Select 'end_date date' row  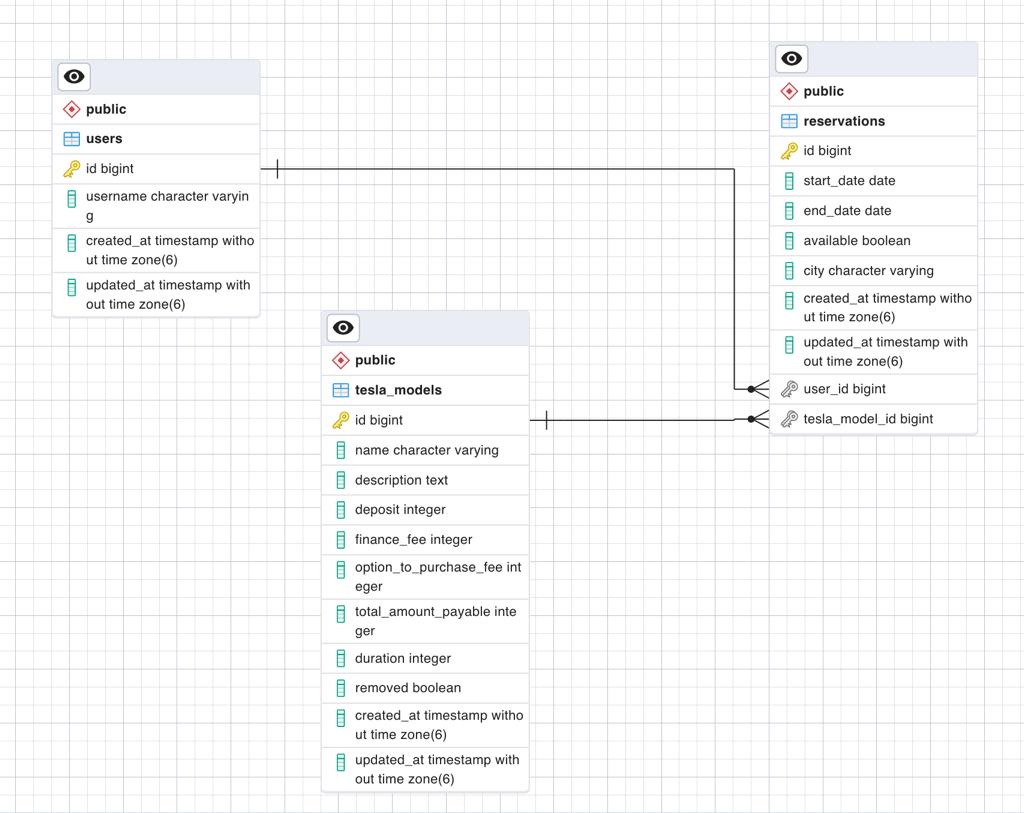pyautogui.click(x=874, y=211)
